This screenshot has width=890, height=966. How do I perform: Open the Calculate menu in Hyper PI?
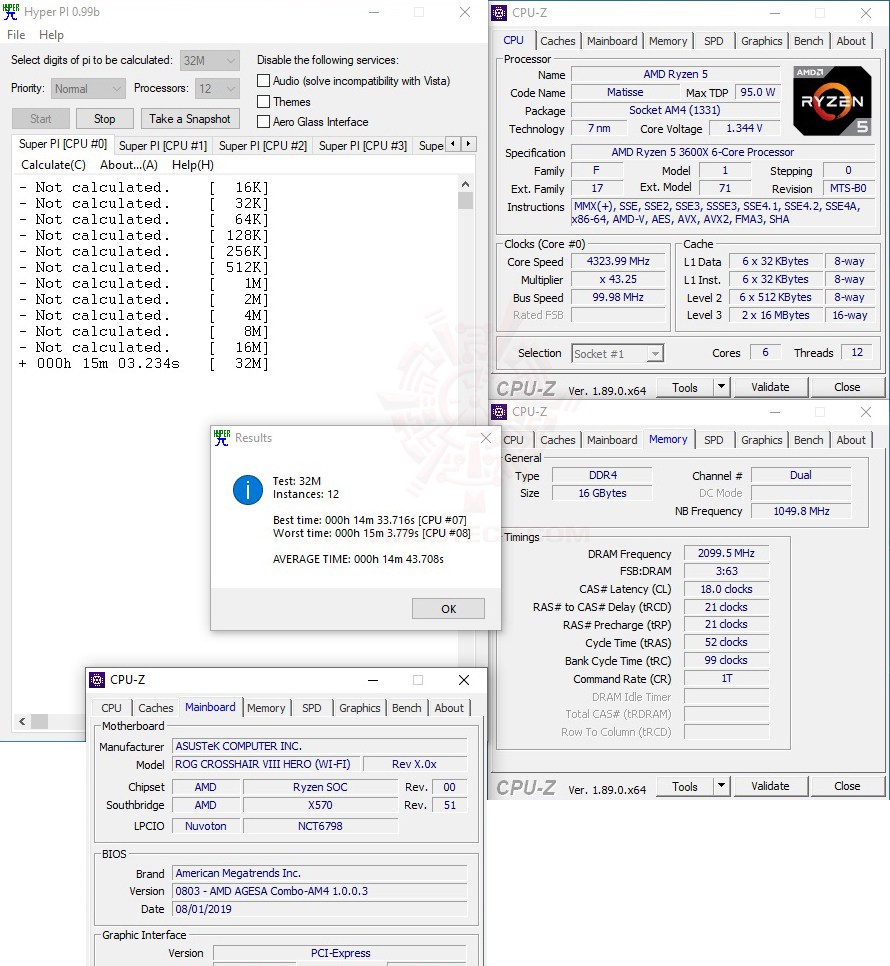(x=52, y=164)
